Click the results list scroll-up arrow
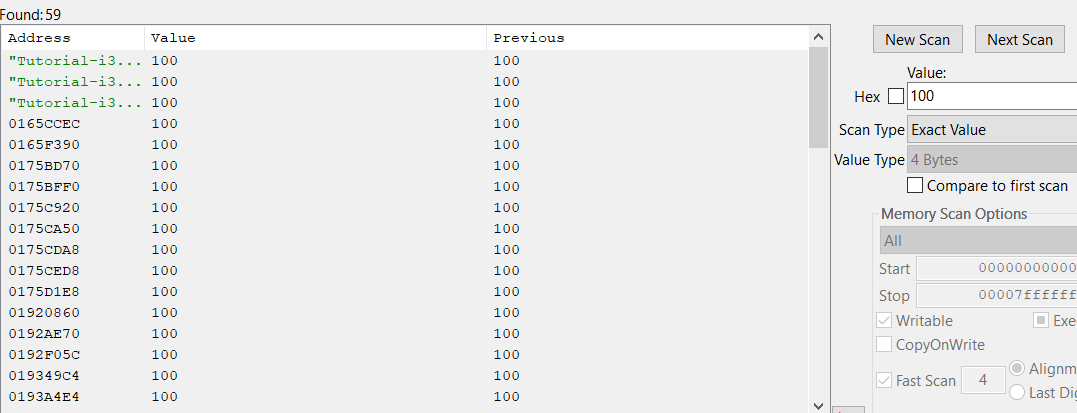The height and width of the screenshot is (413, 1077). [x=818, y=36]
